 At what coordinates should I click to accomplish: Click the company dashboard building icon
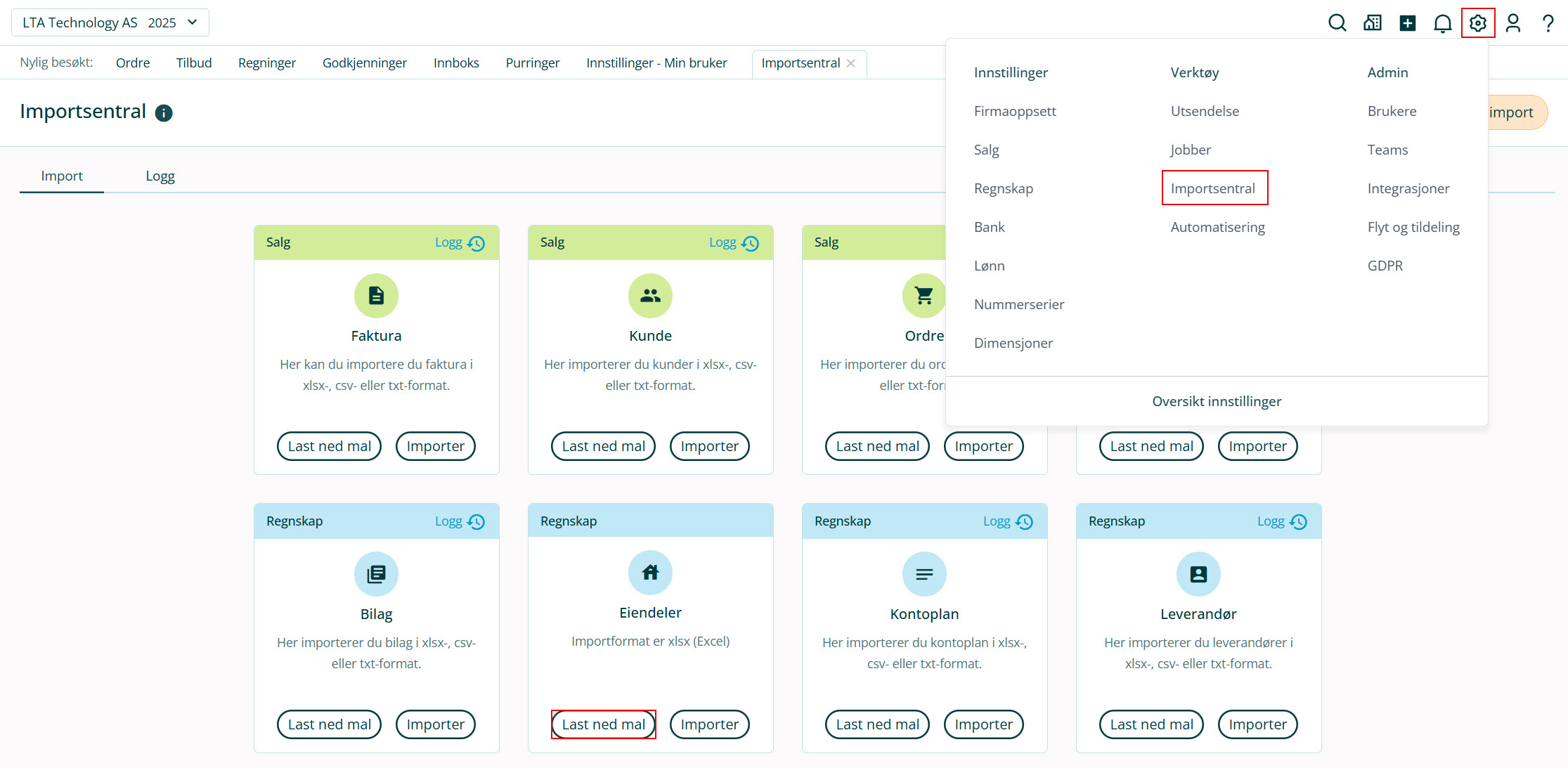pyautogui.click(x=1372, y=23)
